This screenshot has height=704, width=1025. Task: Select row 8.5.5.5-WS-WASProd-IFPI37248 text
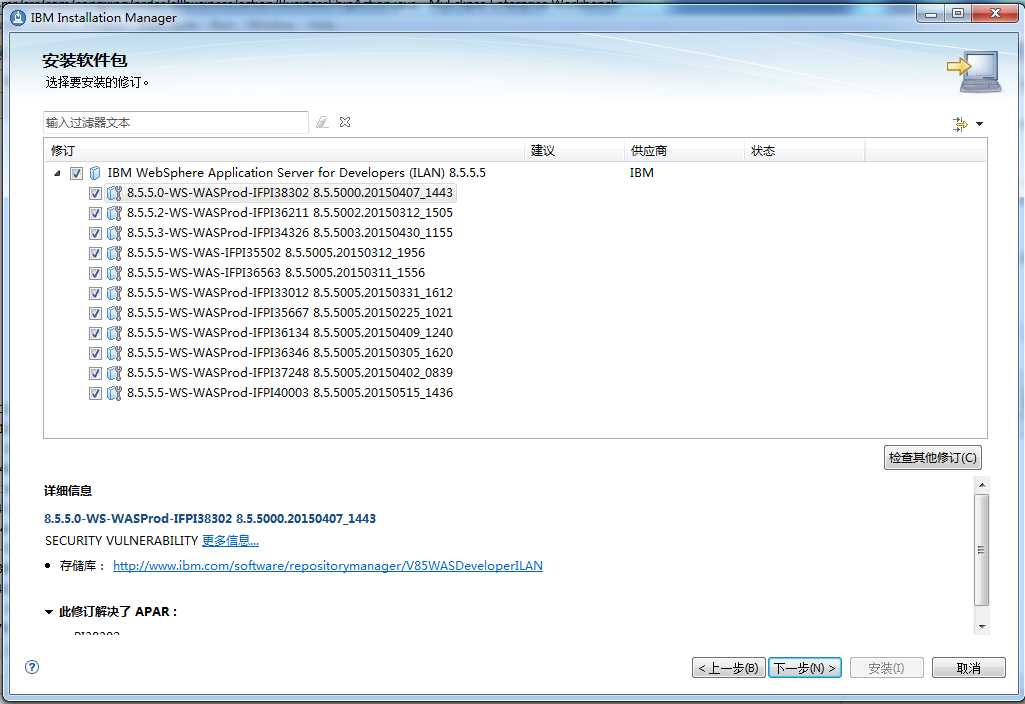290,373
